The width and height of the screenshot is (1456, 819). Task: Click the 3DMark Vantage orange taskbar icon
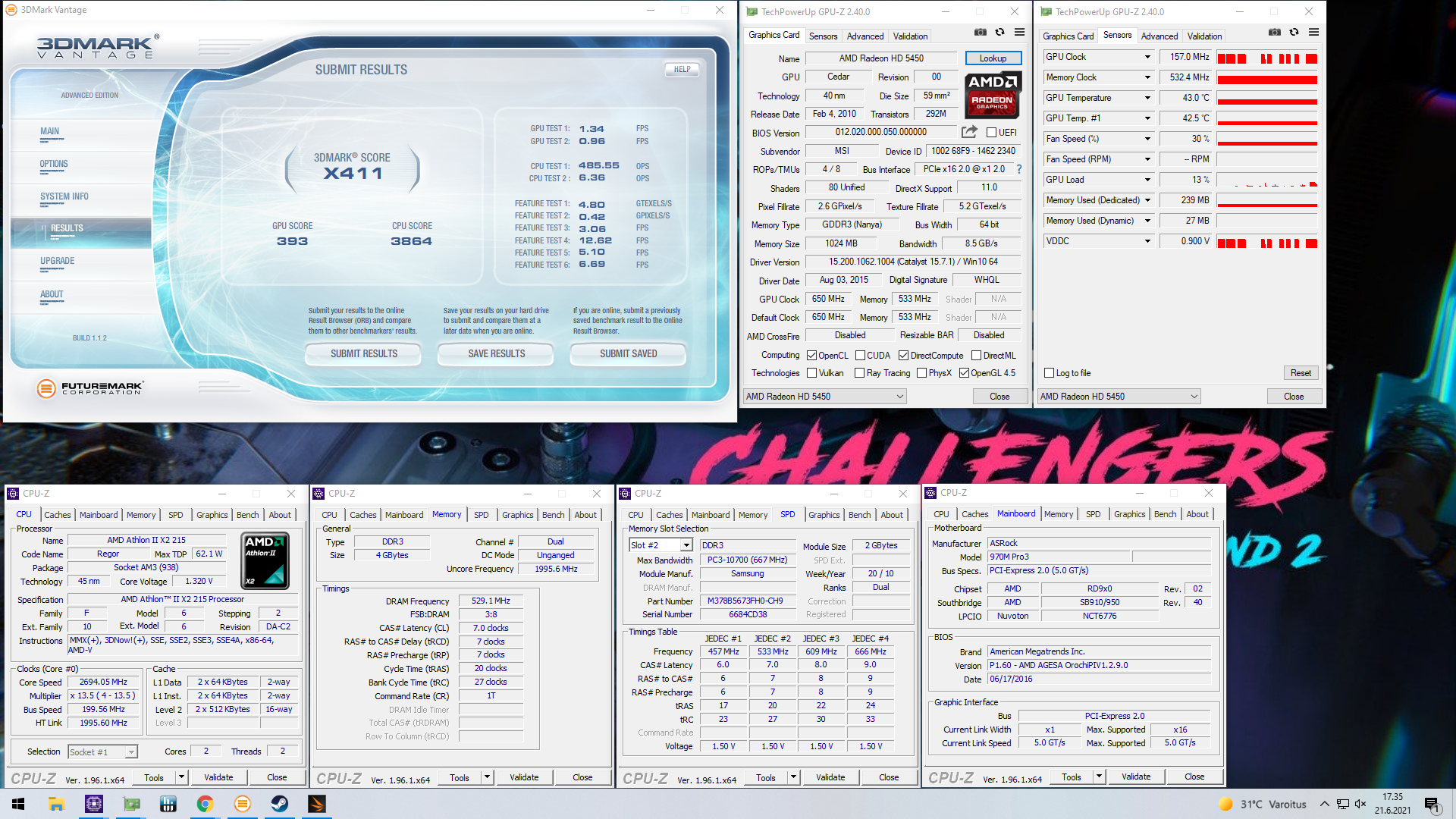click(243, 804)
